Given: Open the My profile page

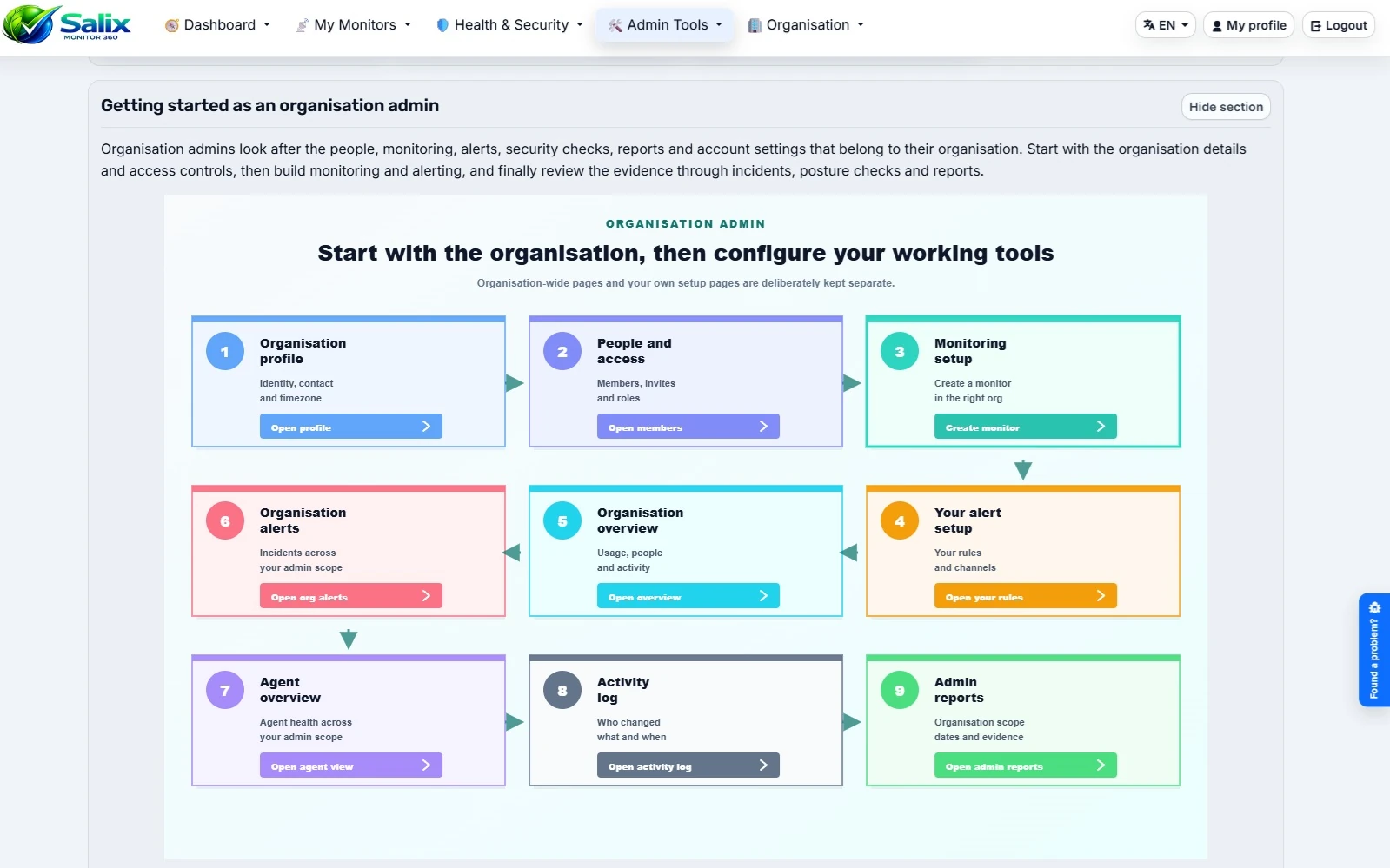Looking at the screenshot, I should point(1248,25).
